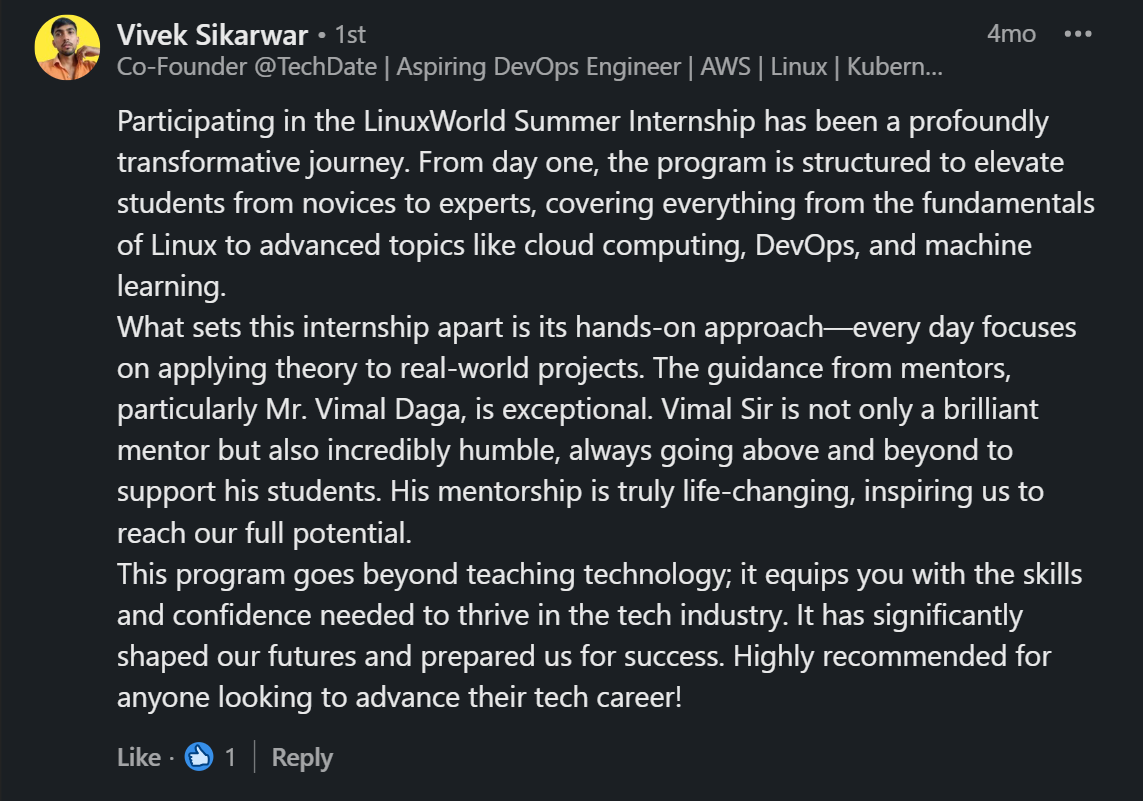Click "AWS" in the profile headline
The height and width of the screenshot is (801, 1143).
726,67
